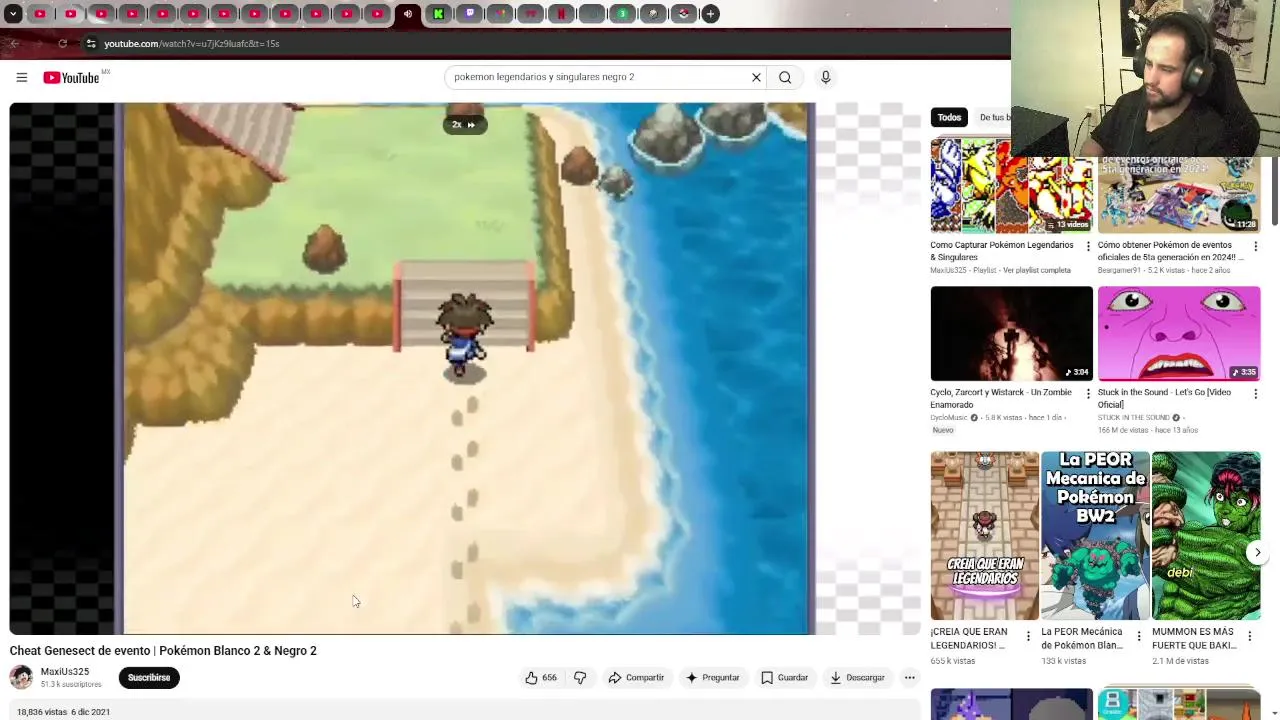Click the '18,836 vistas 6 dic 2021' description text
Image resolution: width=1280 pixels, height=720 pixels.
click(x=63, y=712)
